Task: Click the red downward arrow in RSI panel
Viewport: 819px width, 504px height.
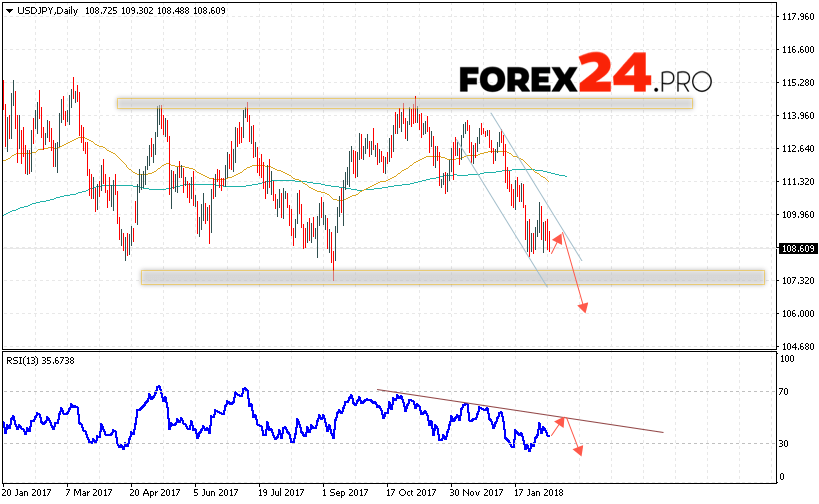Action: (577, 451)
